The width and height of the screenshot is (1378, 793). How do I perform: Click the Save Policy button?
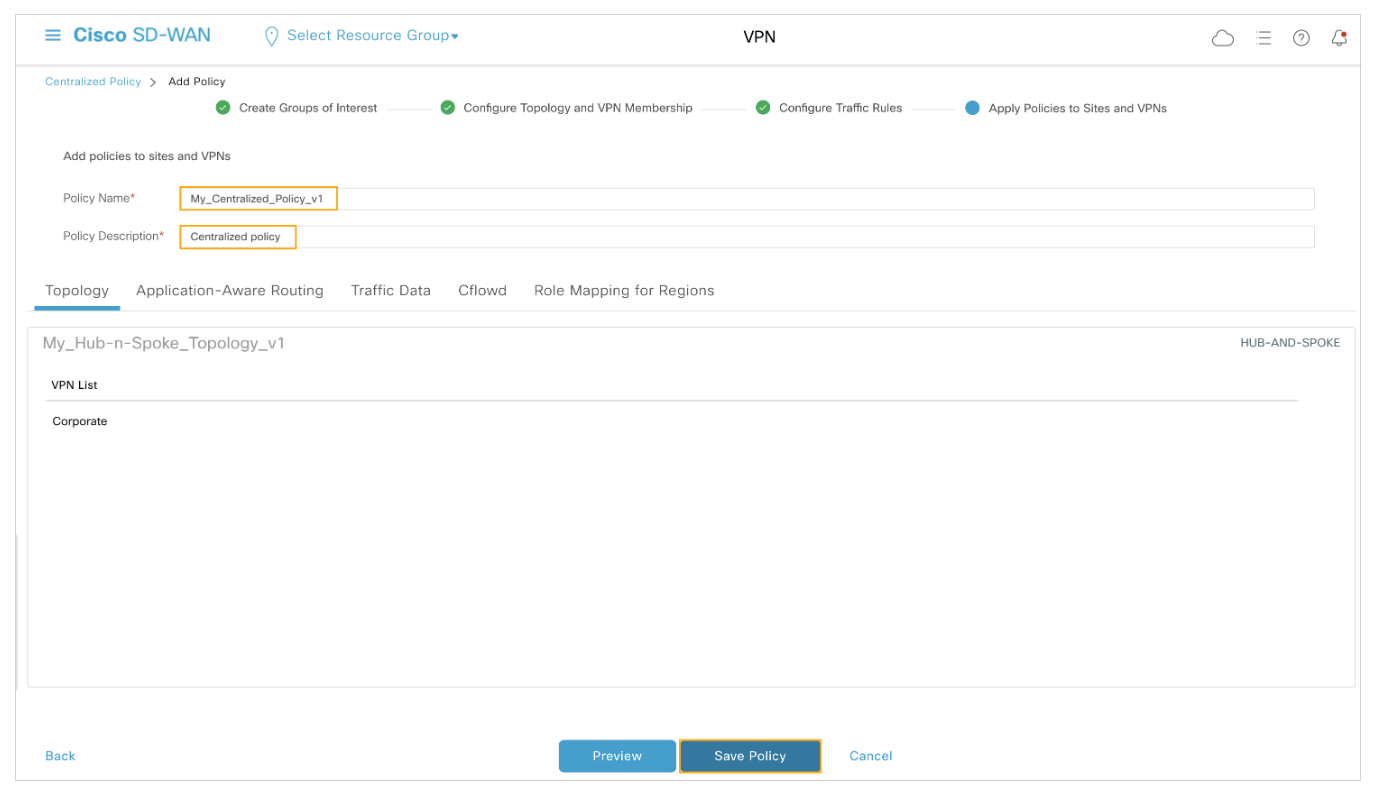point(750,756)
